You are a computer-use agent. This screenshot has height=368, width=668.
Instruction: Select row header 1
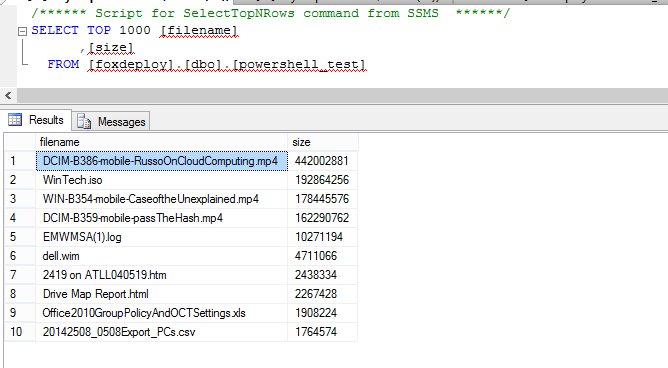[20, 161]
